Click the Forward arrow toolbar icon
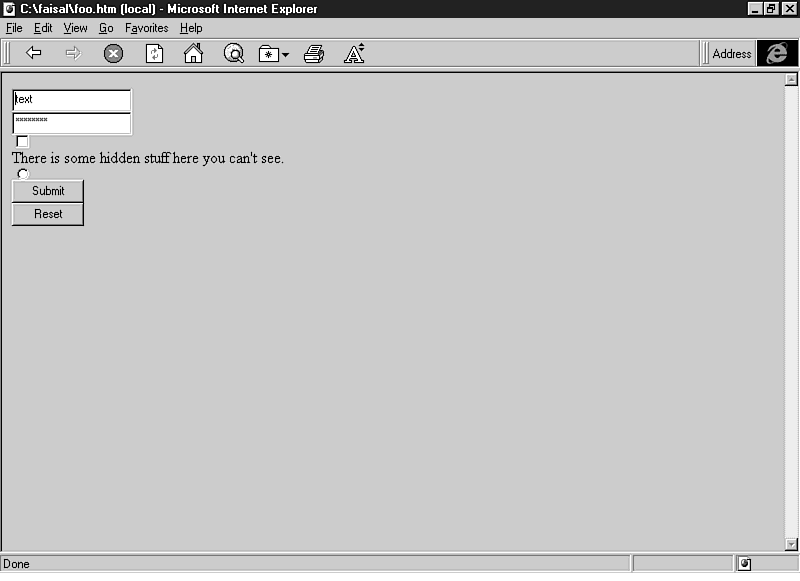This screenshot has width=800, height=581. point(73,54)
